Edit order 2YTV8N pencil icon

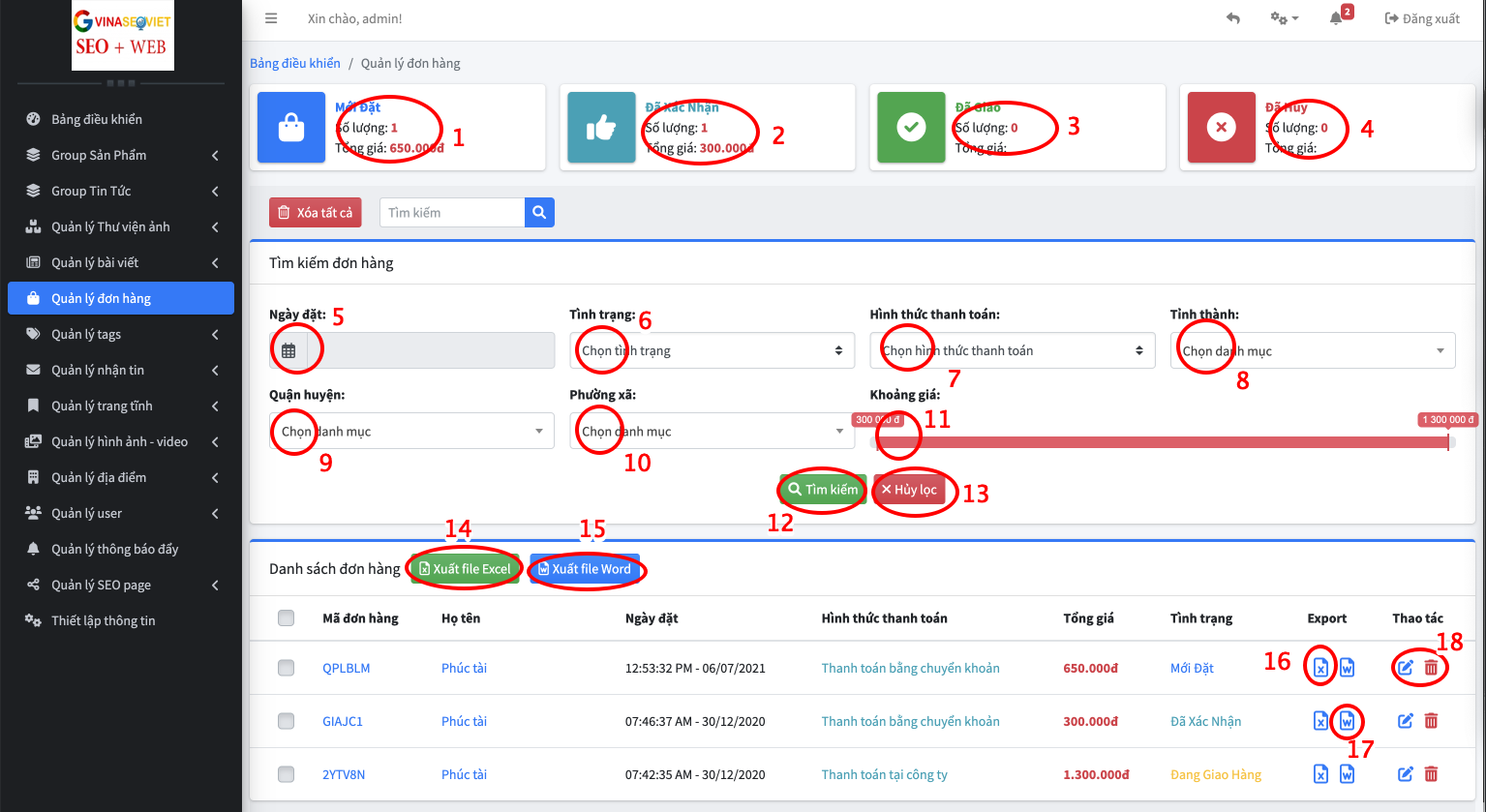pos(1406,774)
